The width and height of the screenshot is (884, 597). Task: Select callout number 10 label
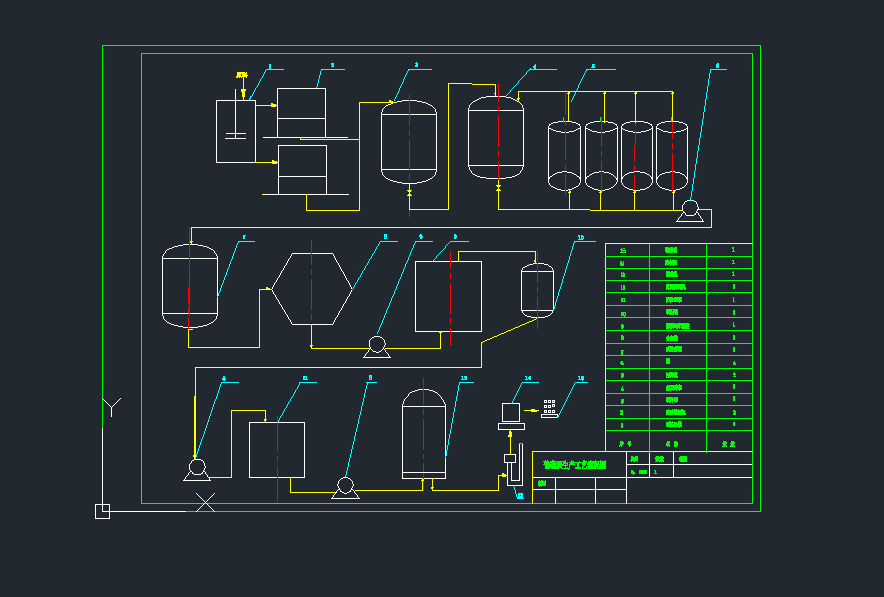click(x=581, y=238)
